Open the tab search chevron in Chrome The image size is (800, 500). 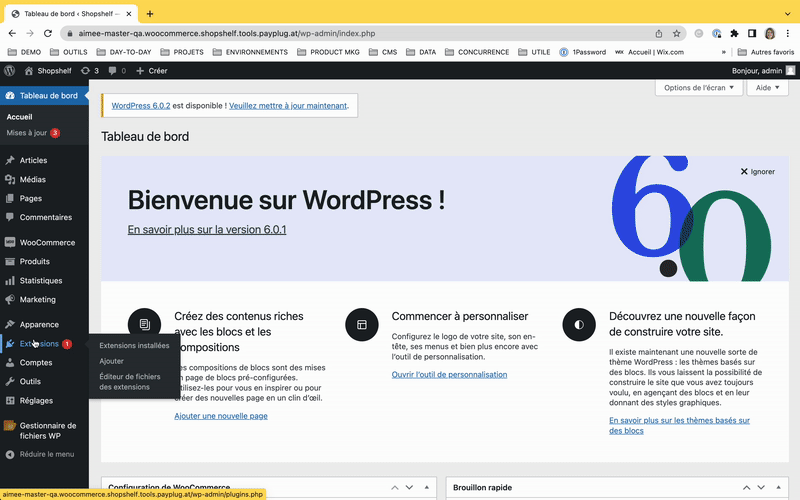click(x=788, y=14)
